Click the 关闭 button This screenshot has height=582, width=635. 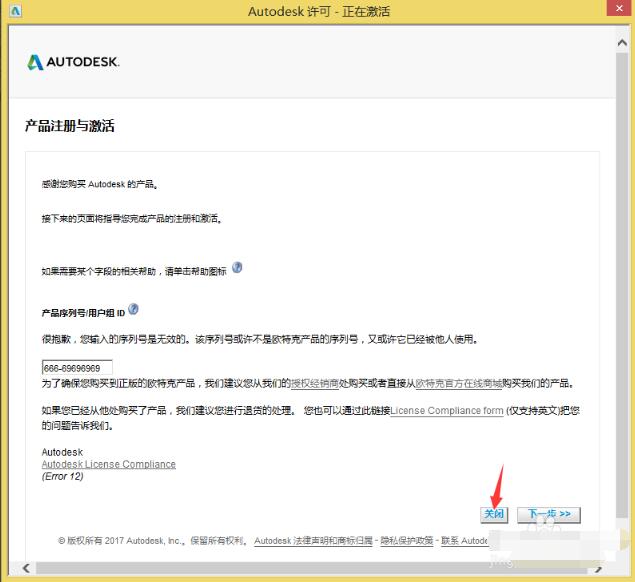tap(494, 514)
